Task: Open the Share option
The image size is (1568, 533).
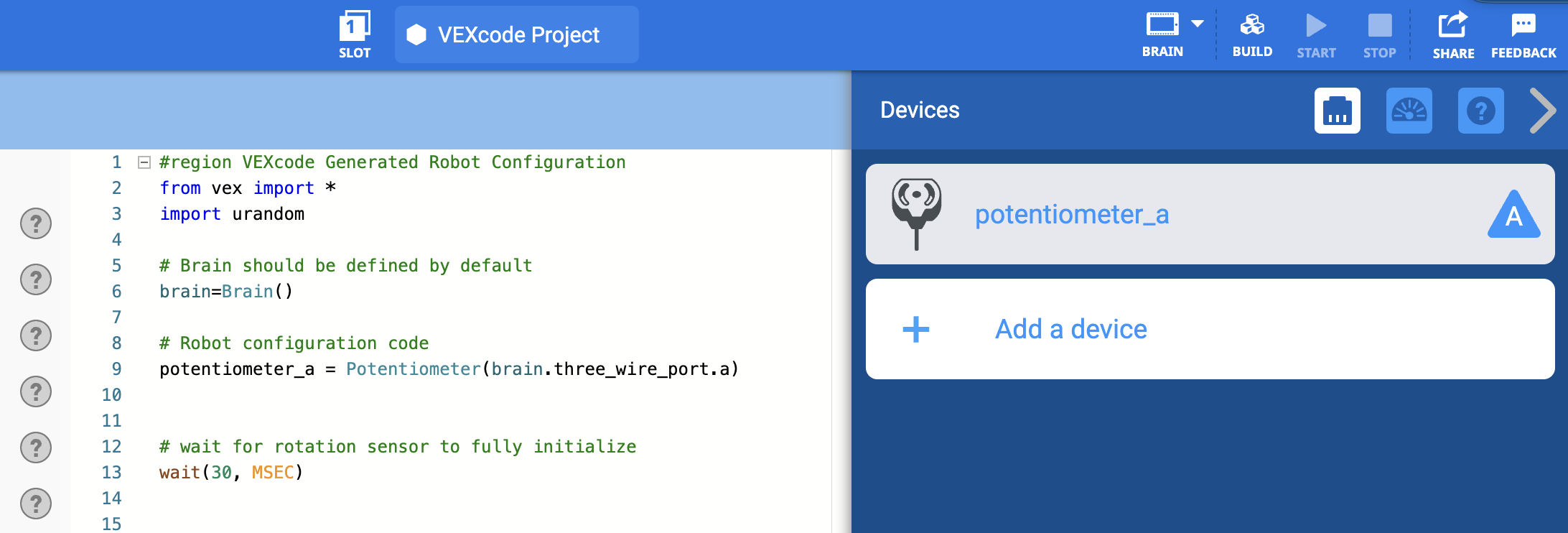Action: tap(1453, 35)
